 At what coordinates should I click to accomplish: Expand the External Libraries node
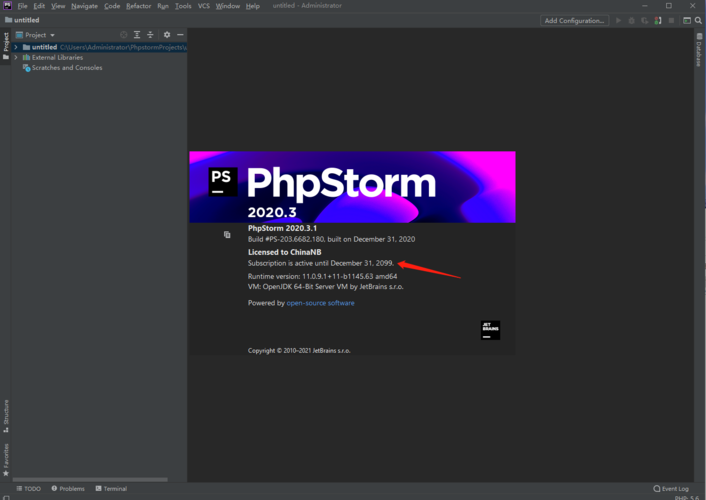[x=16, y=57]
